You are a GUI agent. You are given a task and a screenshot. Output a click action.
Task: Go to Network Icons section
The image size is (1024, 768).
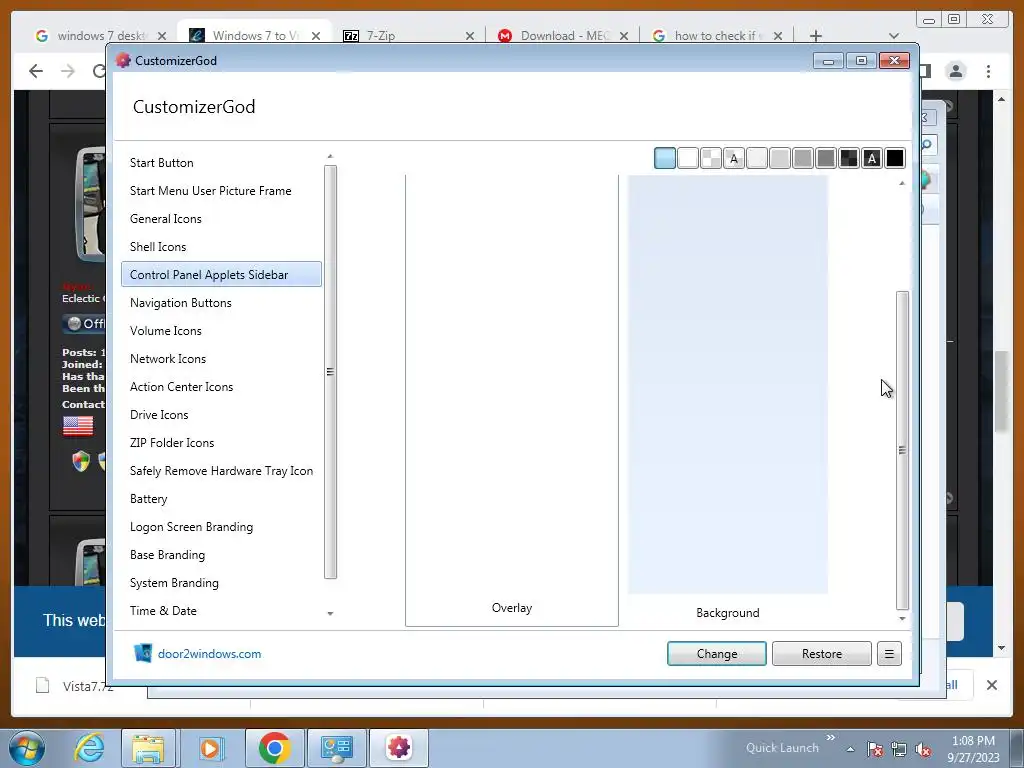tap(168, 359)
